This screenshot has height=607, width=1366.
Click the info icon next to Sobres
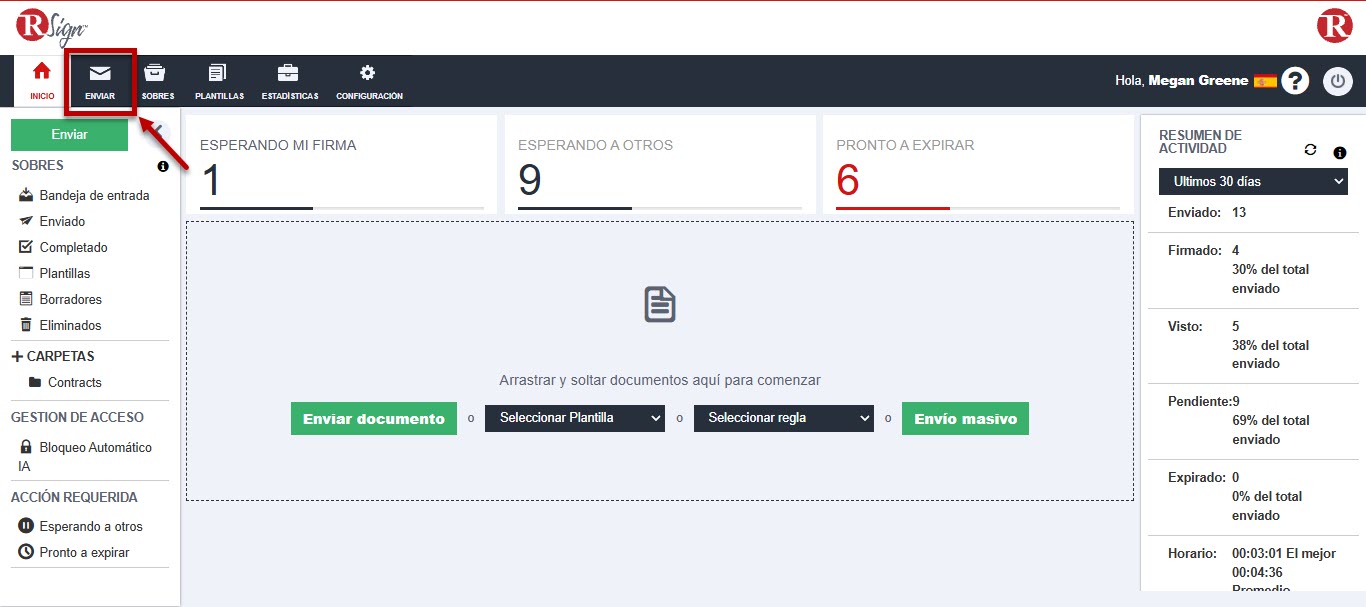(x=163, y=166)
